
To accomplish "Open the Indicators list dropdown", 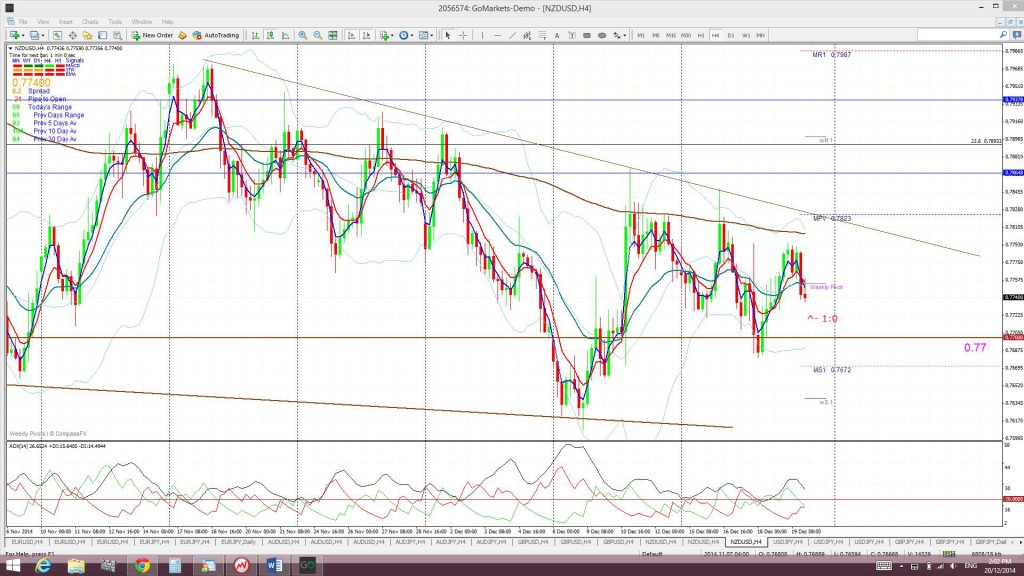I will click(387, 35).
